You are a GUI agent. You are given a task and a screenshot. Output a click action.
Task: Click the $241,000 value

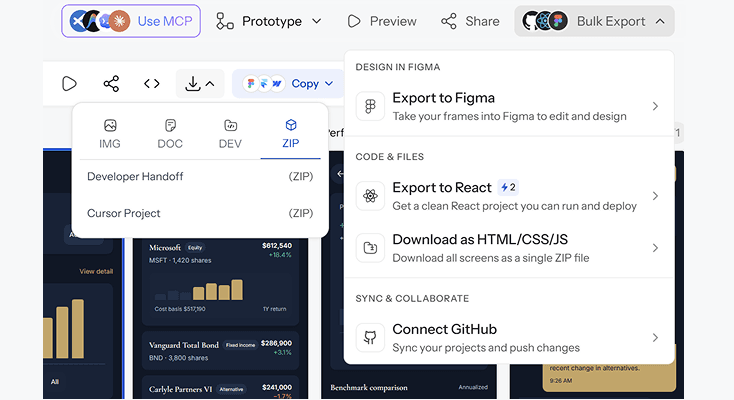[277, 387]
